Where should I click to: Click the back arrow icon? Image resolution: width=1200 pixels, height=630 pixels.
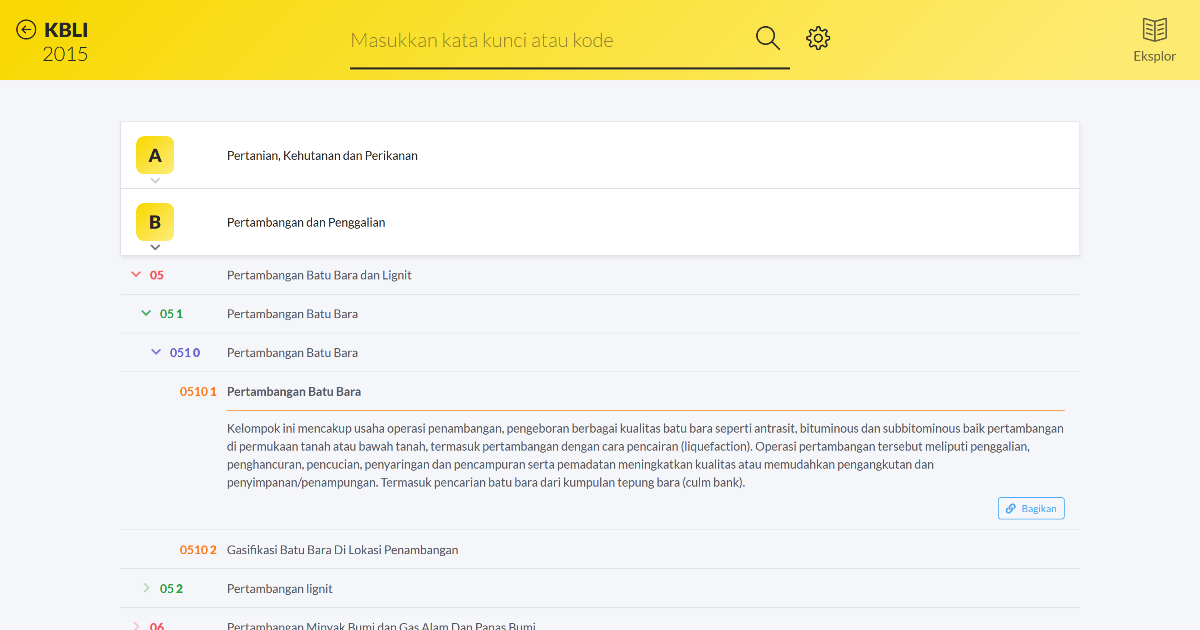point(25,28)
